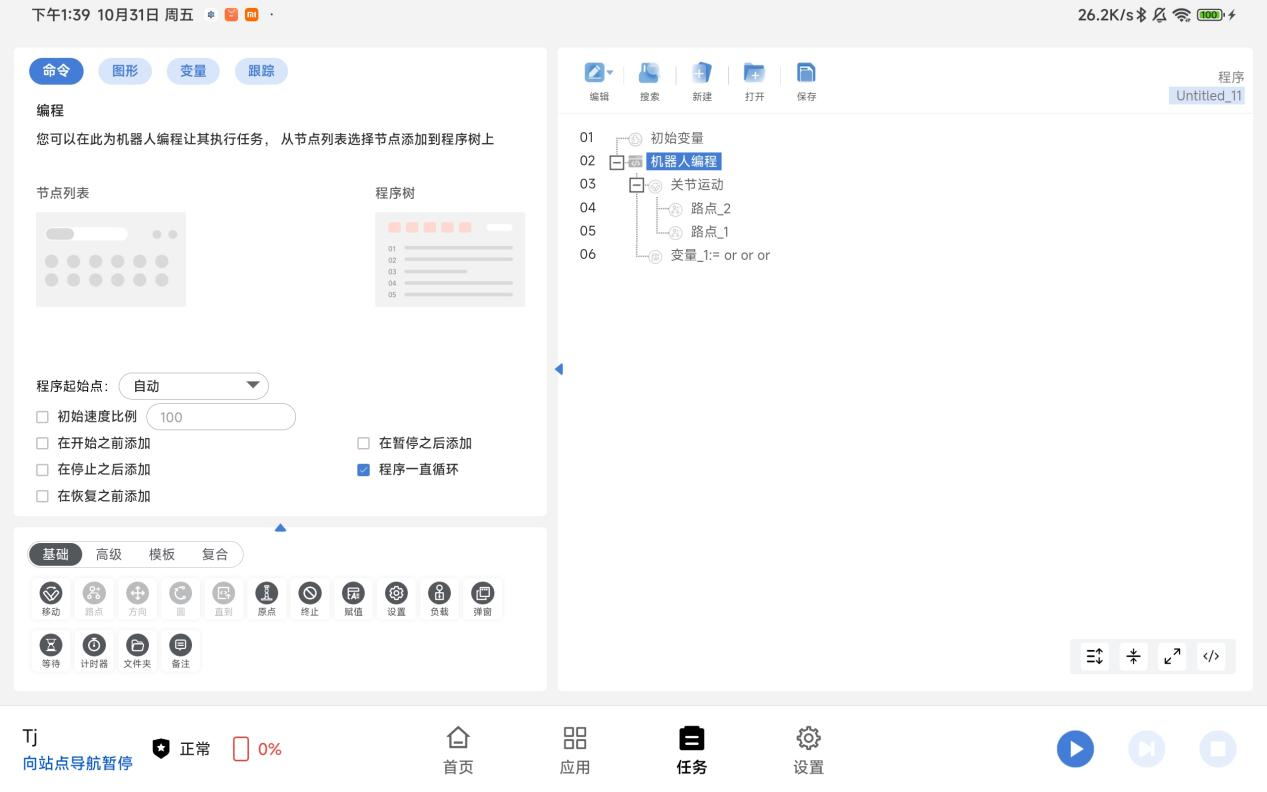This screenshot has height=792, width=1267.
Task: Open the 程序起始点 dropdown
Action: pos(194,386)
